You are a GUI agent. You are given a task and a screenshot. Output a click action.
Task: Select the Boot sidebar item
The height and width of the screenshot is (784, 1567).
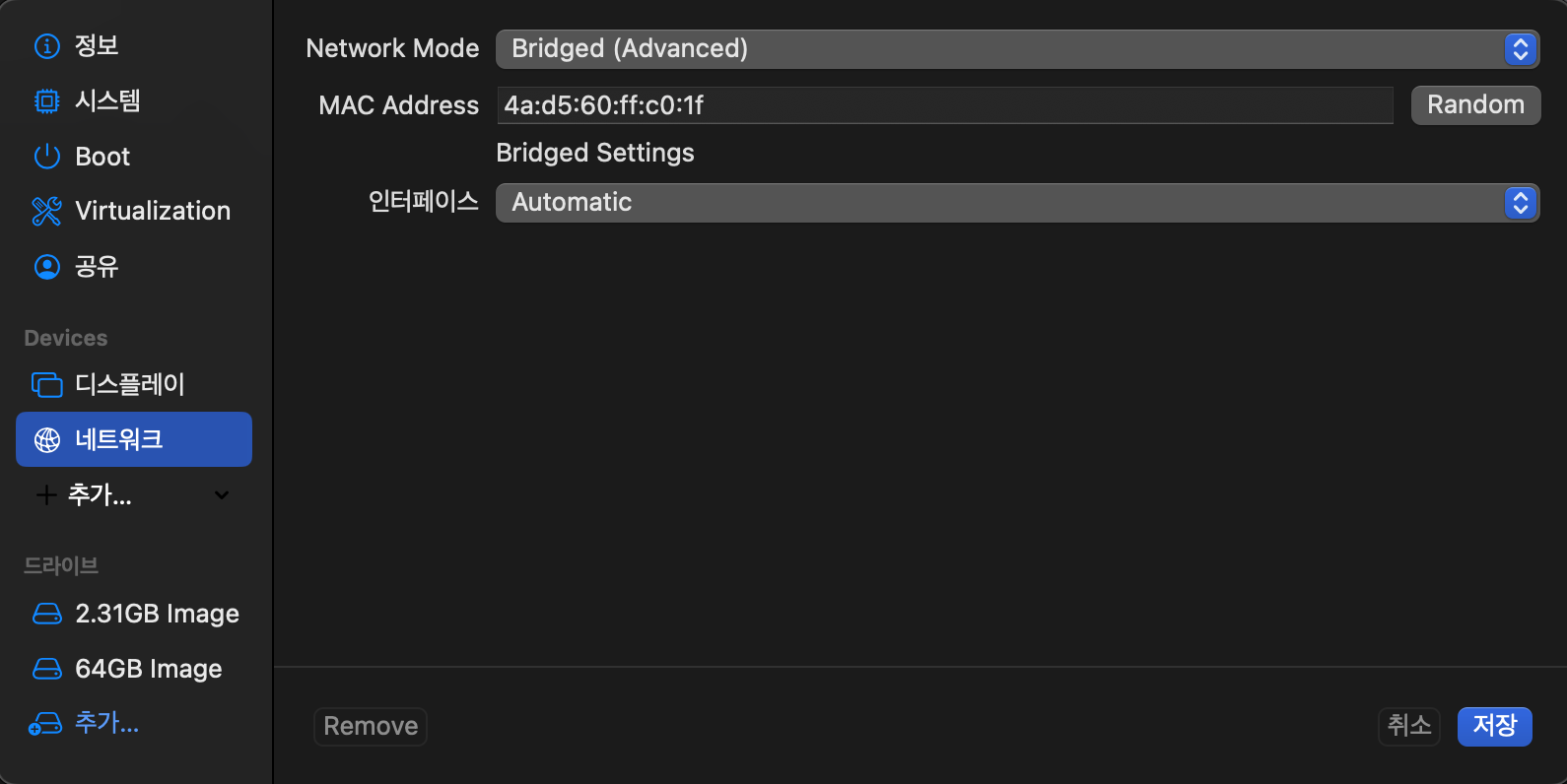point(134,157)
